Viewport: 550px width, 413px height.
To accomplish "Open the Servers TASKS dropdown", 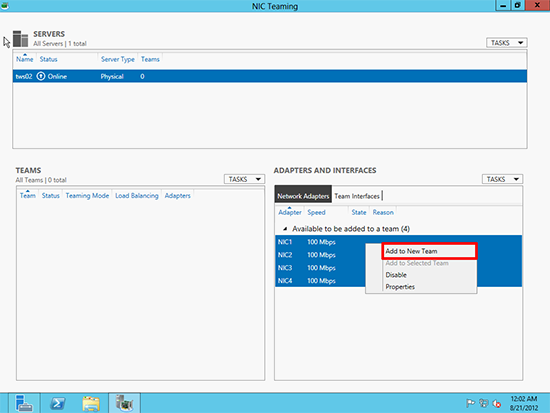I will click(507, 43).
